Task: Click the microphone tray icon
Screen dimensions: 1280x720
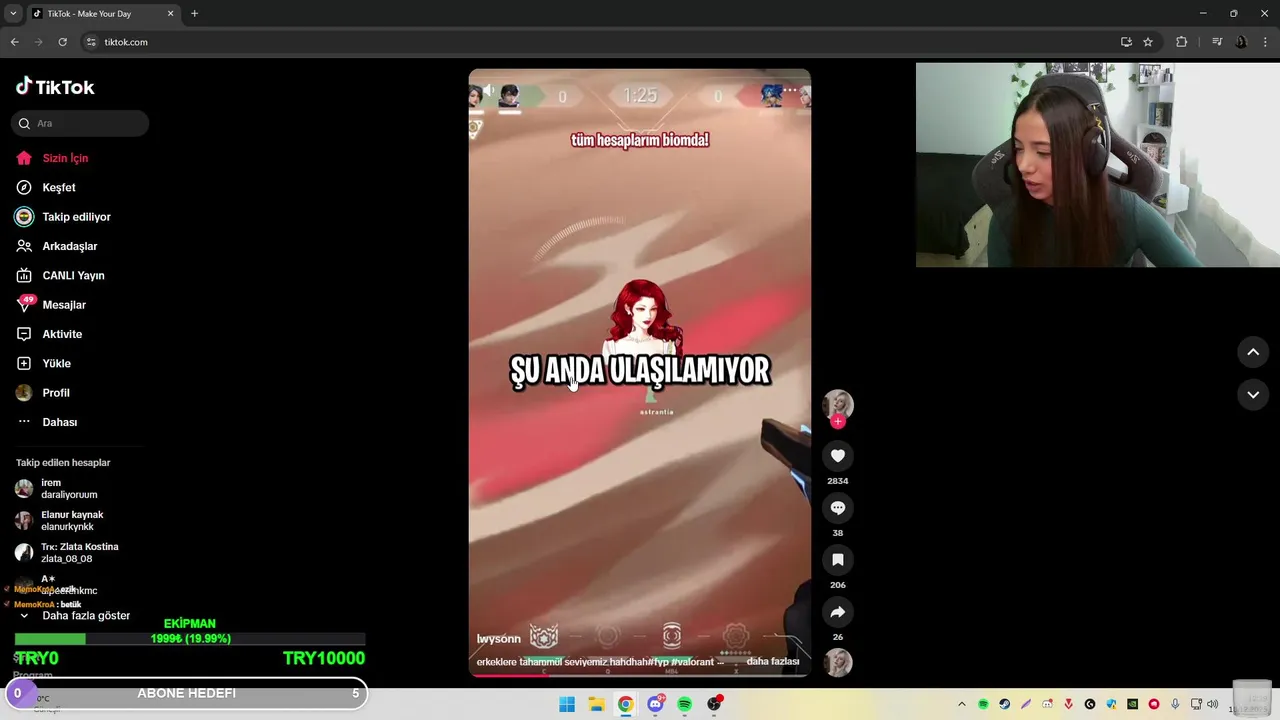Action: tap(1175, 704)
